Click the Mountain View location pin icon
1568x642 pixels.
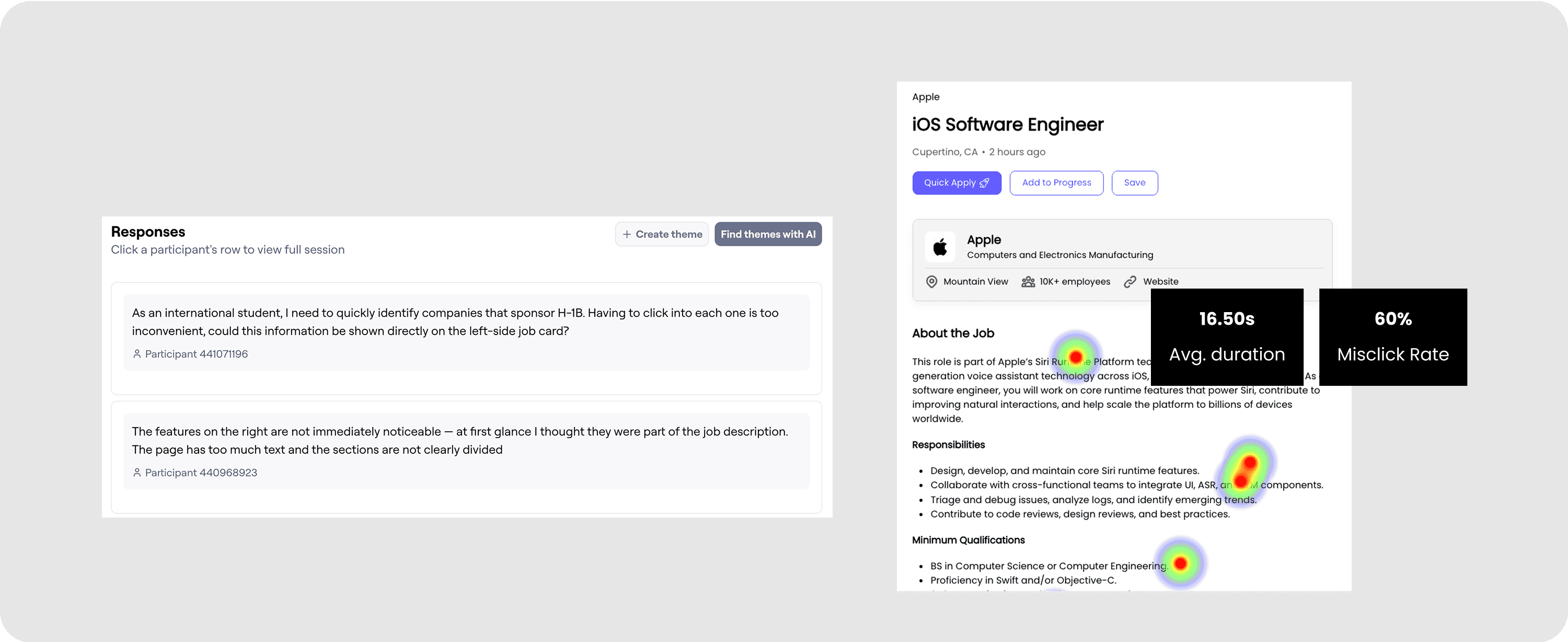point(931,281)
